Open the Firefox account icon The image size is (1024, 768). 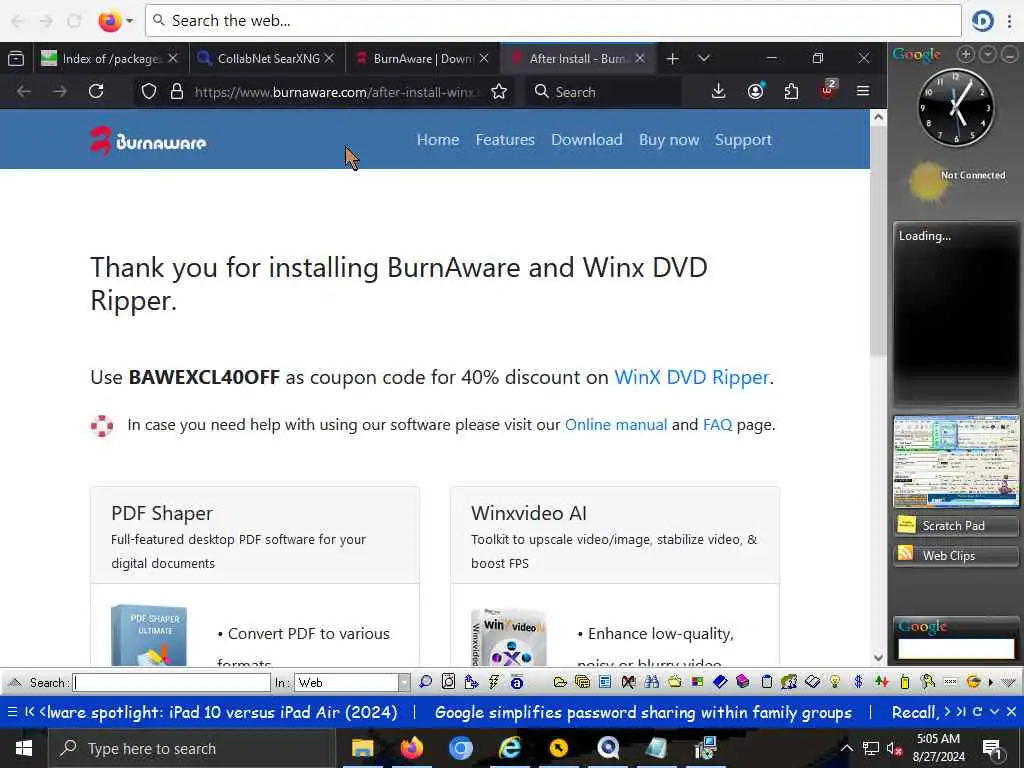point(756,91)
